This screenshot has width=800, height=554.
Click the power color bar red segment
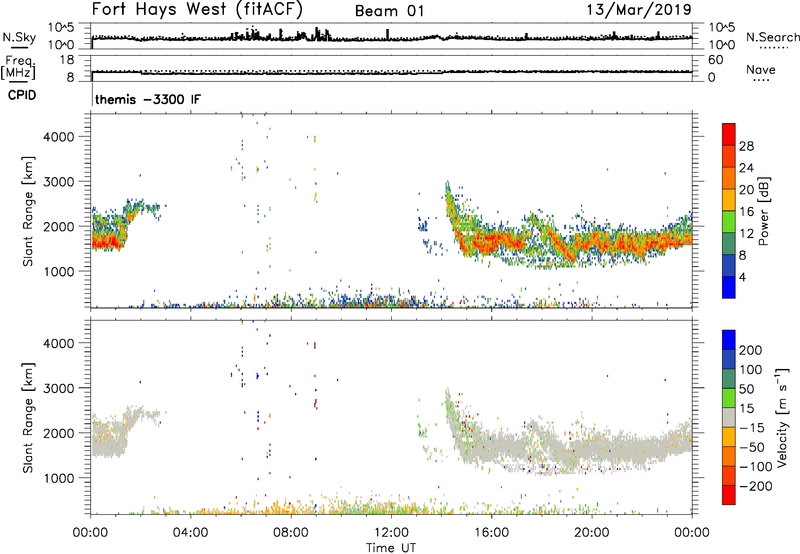[x=729, y=134]
